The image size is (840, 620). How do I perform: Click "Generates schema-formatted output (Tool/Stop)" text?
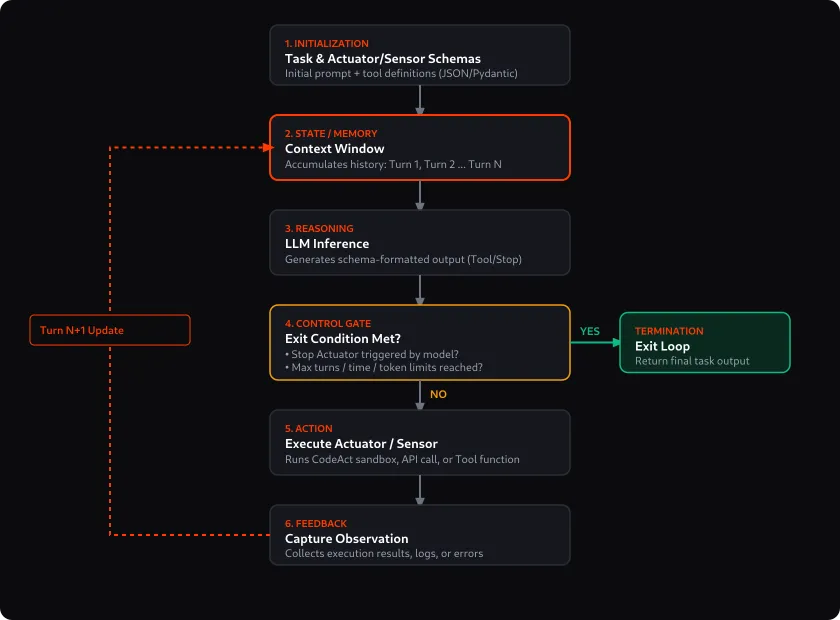click(403, 259)
